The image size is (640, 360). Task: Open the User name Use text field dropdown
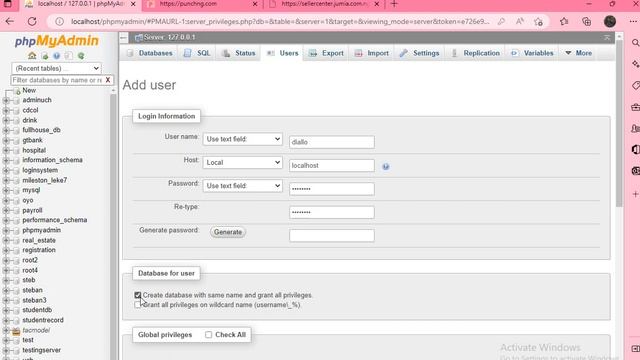coord(242,139)
